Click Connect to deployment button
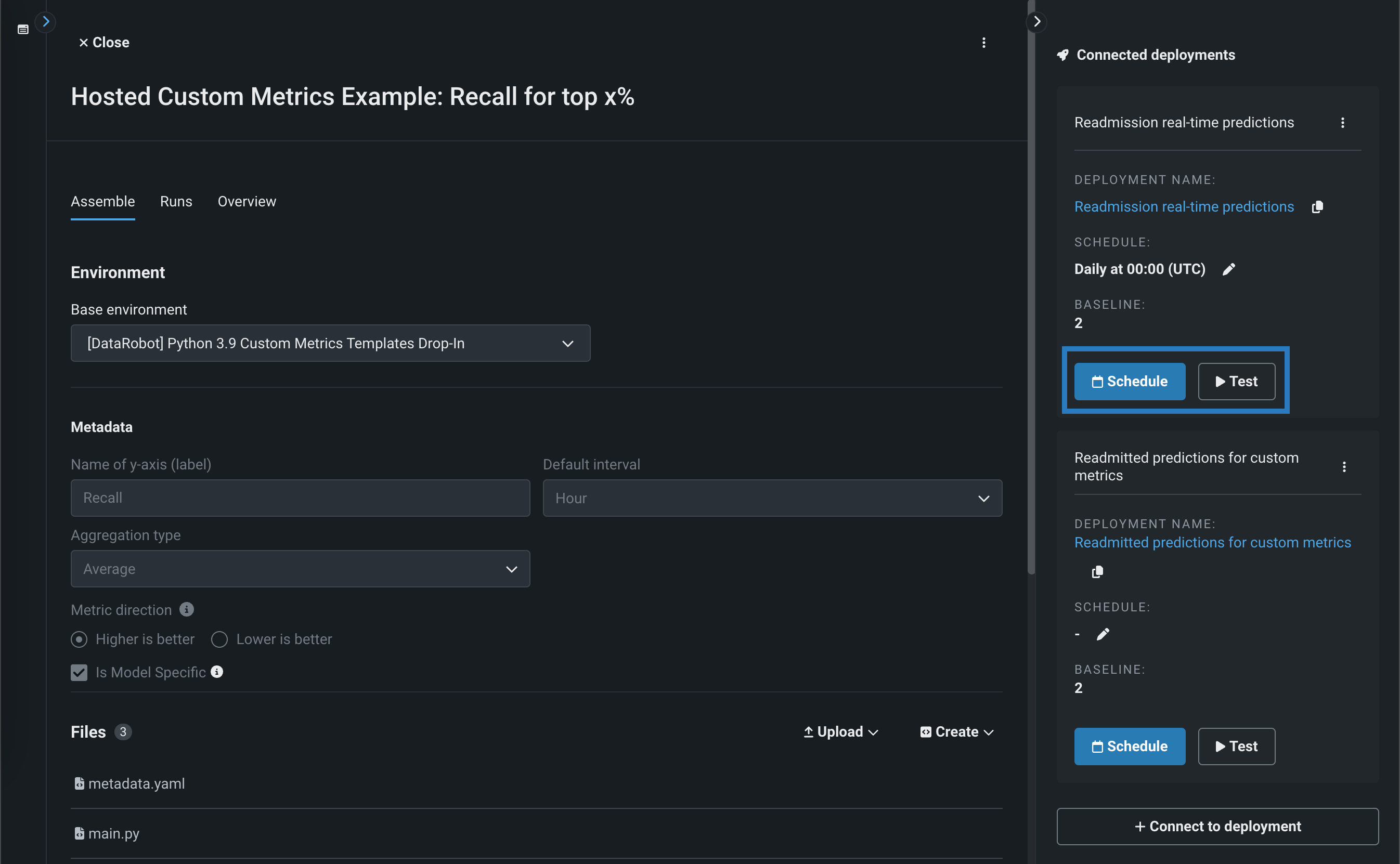The width and height of the screenshot is (1400, 864). click(x=1217, y=826)
